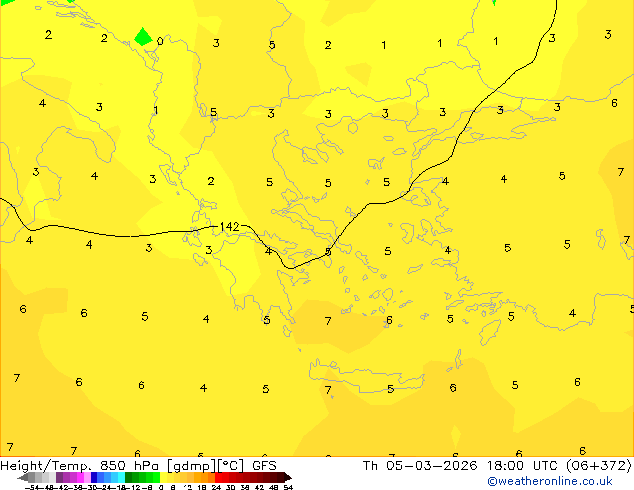This screenshot has width=634, height=490.
Task: Click the 30 legend scale value
Action: [x=231, y=488]
